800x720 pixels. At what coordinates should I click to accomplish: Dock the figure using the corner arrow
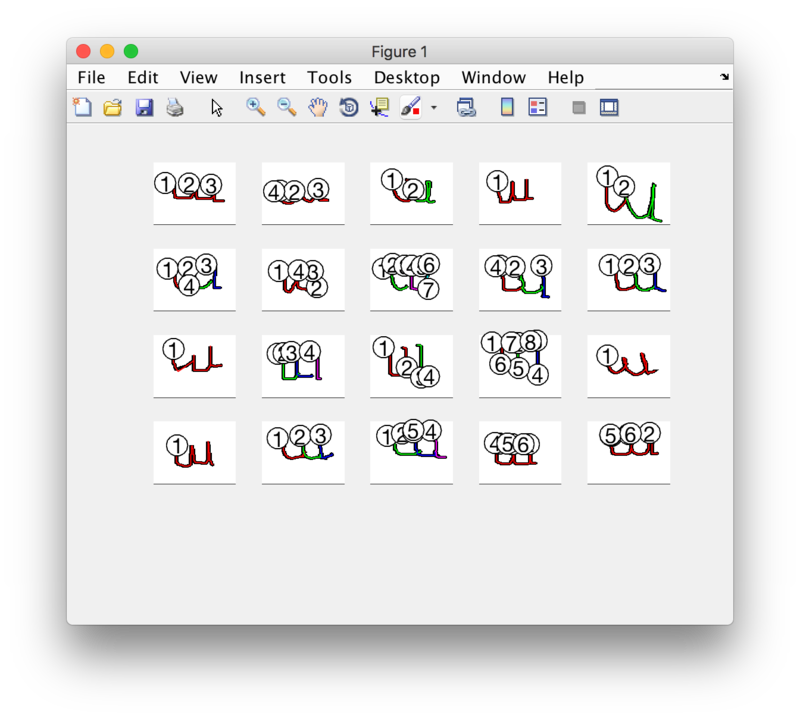coord(724,77)
